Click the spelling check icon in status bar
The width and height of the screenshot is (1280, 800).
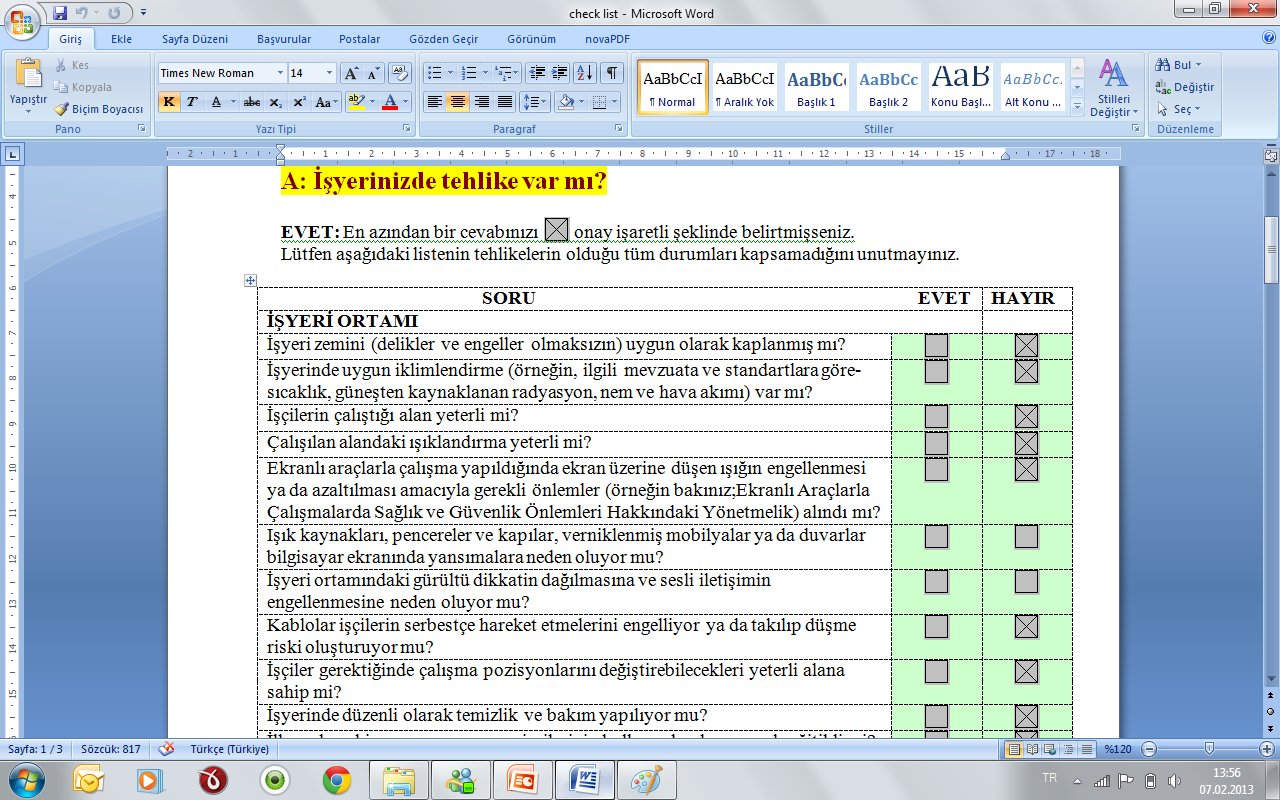(x=166, y=749)
